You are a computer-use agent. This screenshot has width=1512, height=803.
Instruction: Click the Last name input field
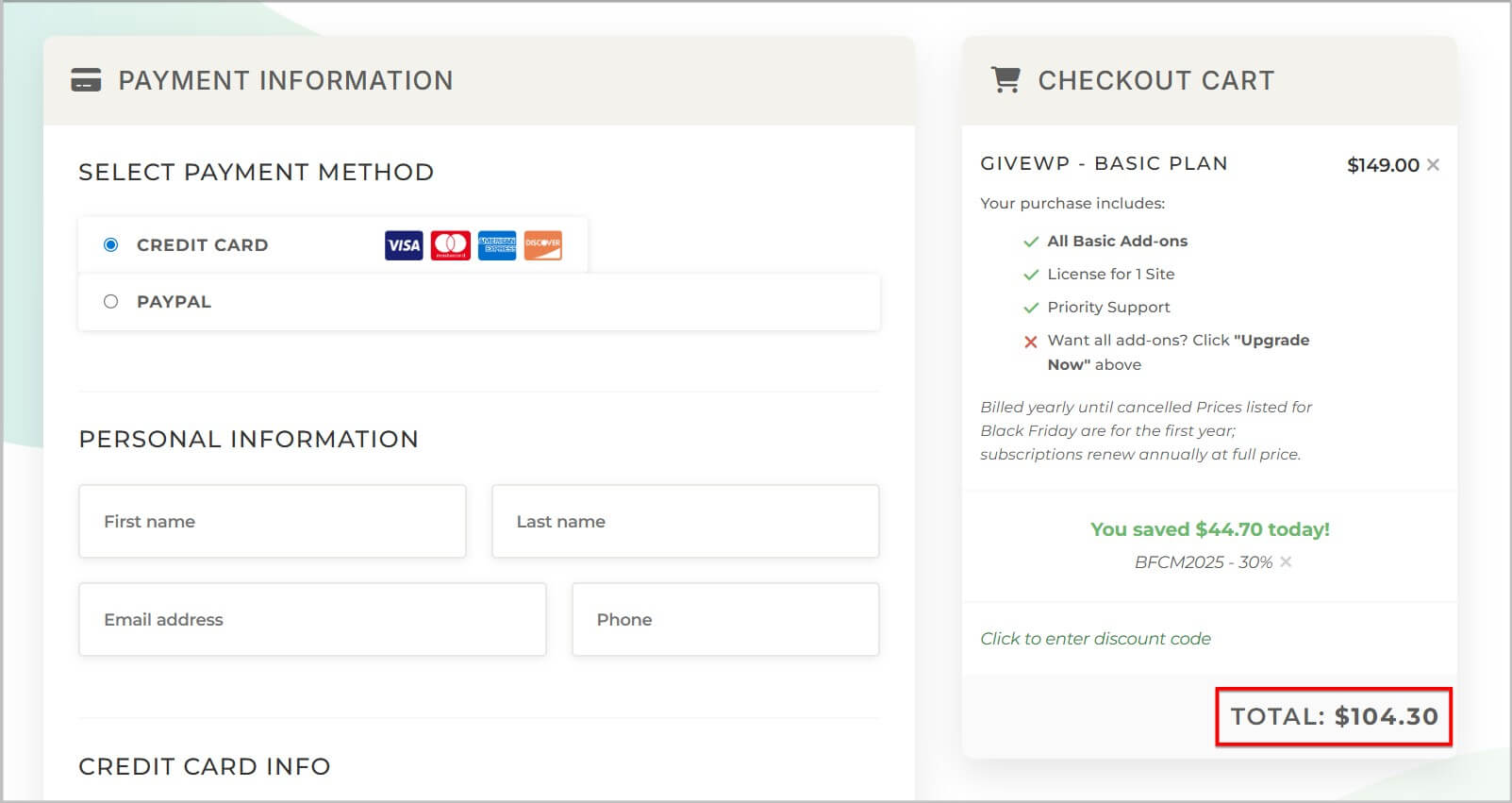(685, 521)
